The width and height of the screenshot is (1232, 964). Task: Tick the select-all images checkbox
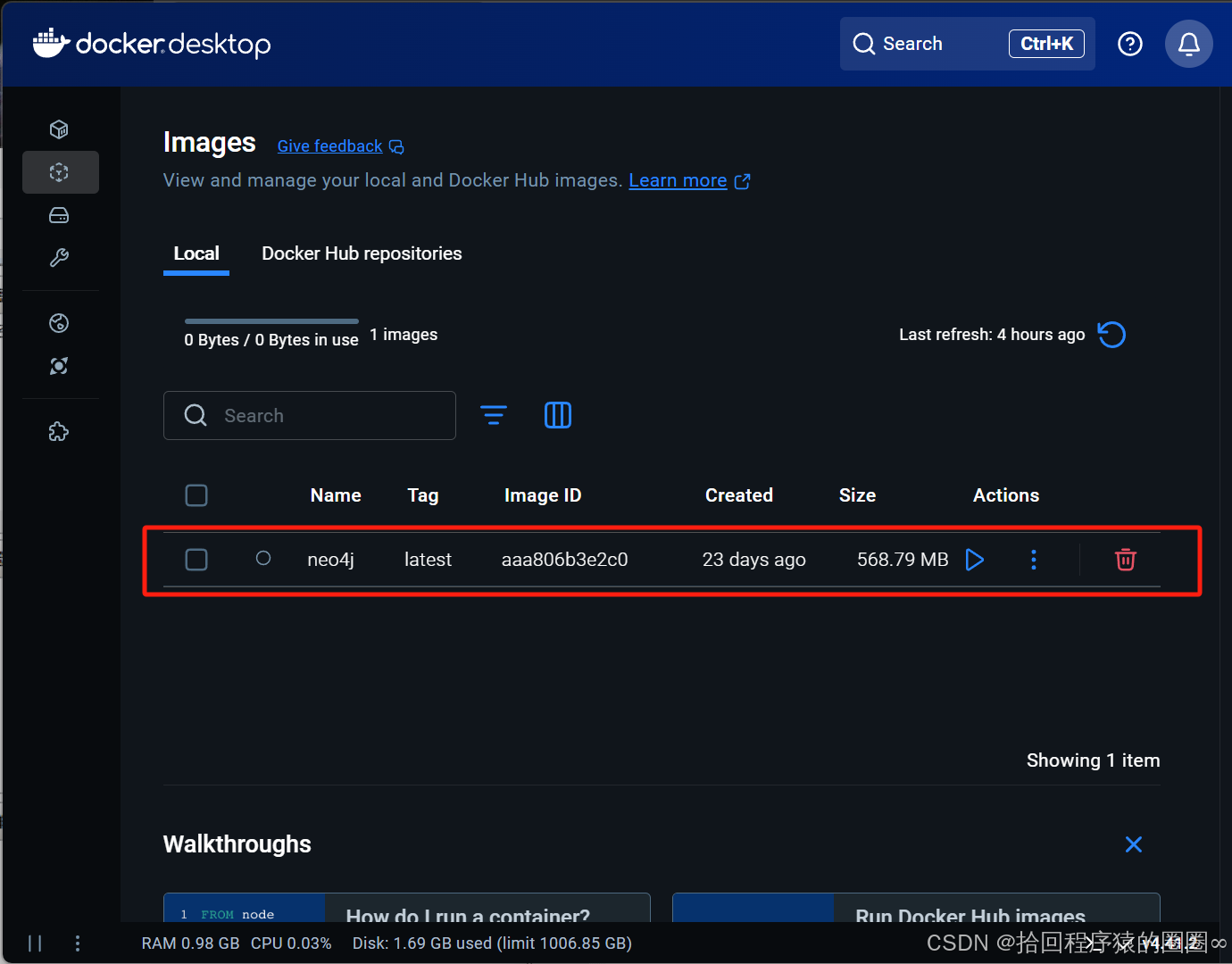(x=196, y=495)
